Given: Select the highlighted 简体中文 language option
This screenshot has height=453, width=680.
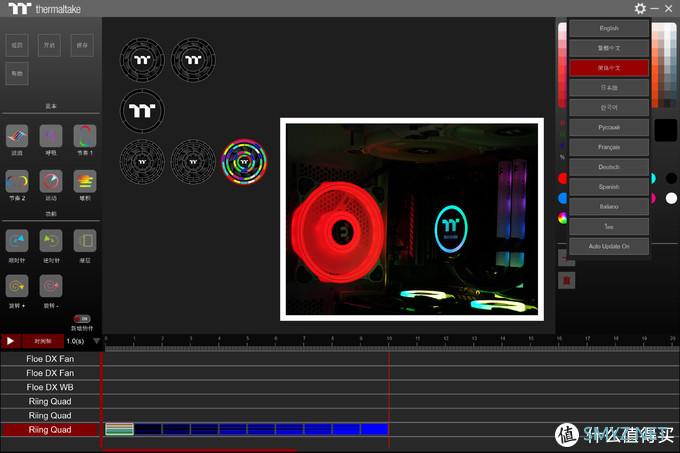Looking at the screenshot, I should coord(609,68).
